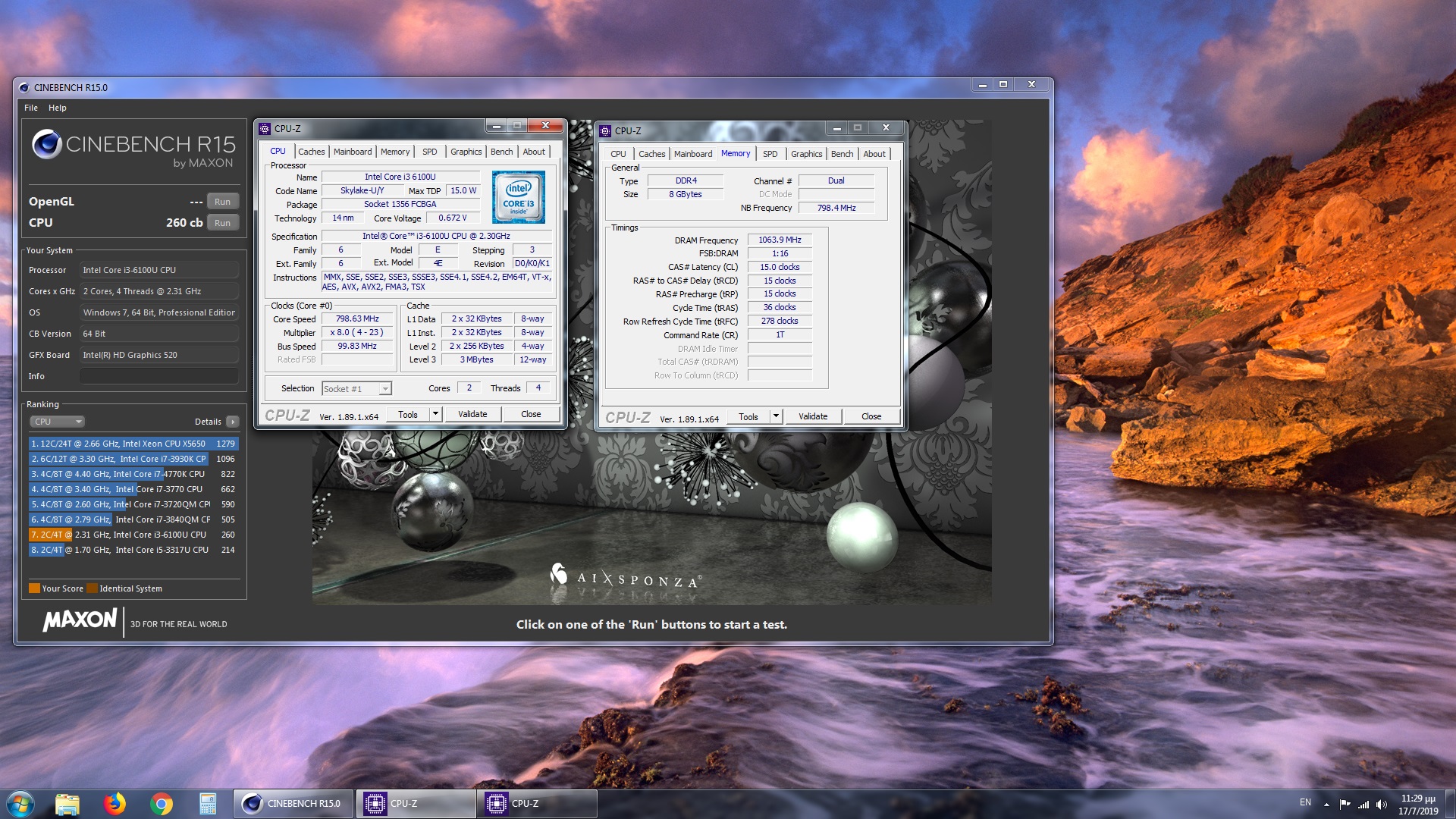
Task: Switch to Bench tab in right CPU-Z
Action: 842,154
